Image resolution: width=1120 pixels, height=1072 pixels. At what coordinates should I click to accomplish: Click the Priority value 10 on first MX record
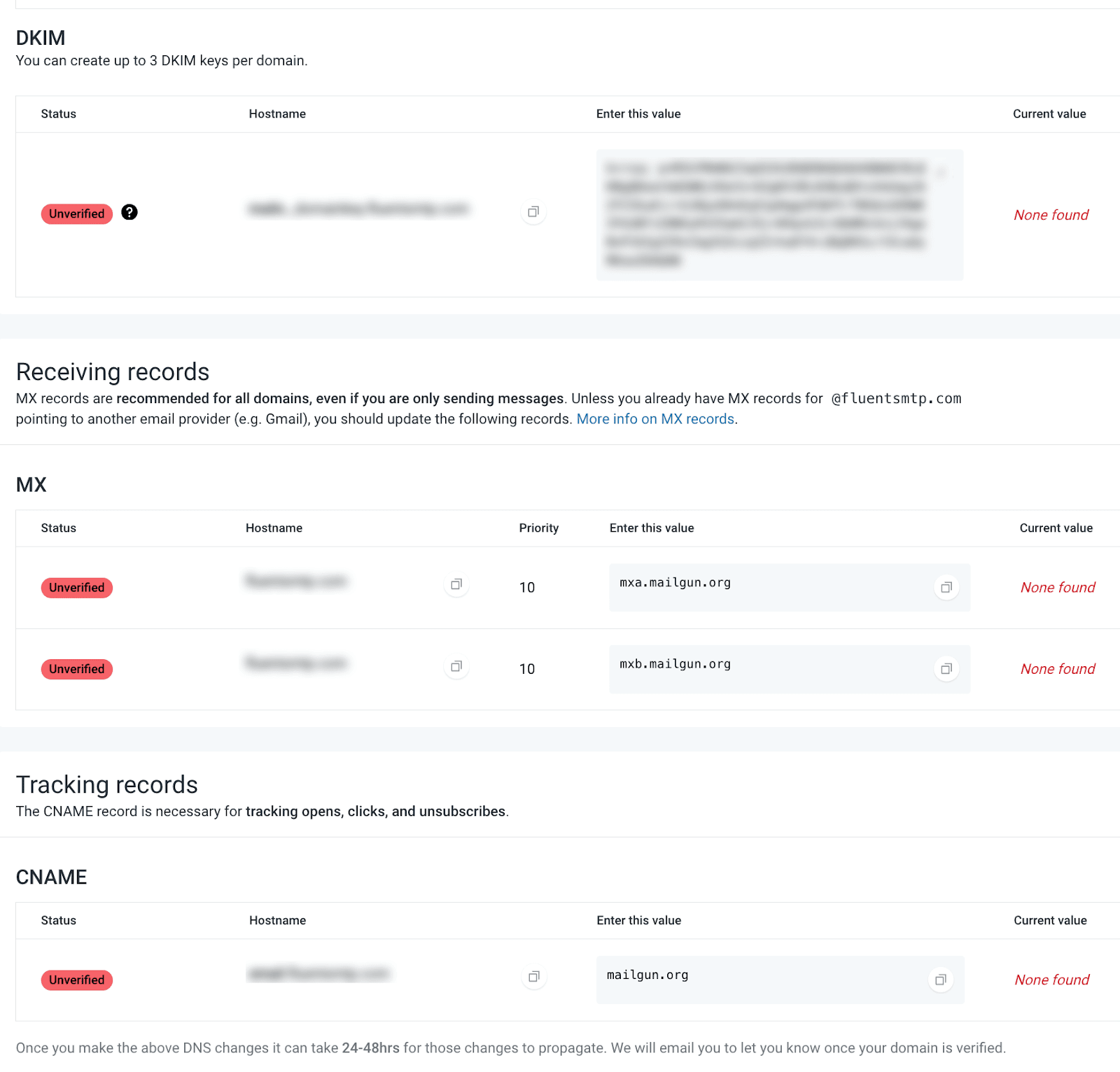[526, 587]
